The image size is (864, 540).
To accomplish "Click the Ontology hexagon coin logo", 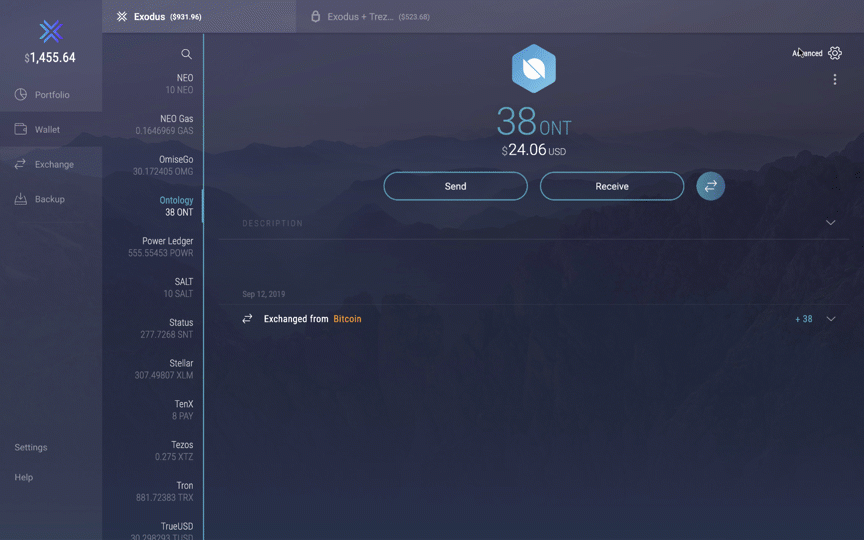I will (x=533, y=68).
